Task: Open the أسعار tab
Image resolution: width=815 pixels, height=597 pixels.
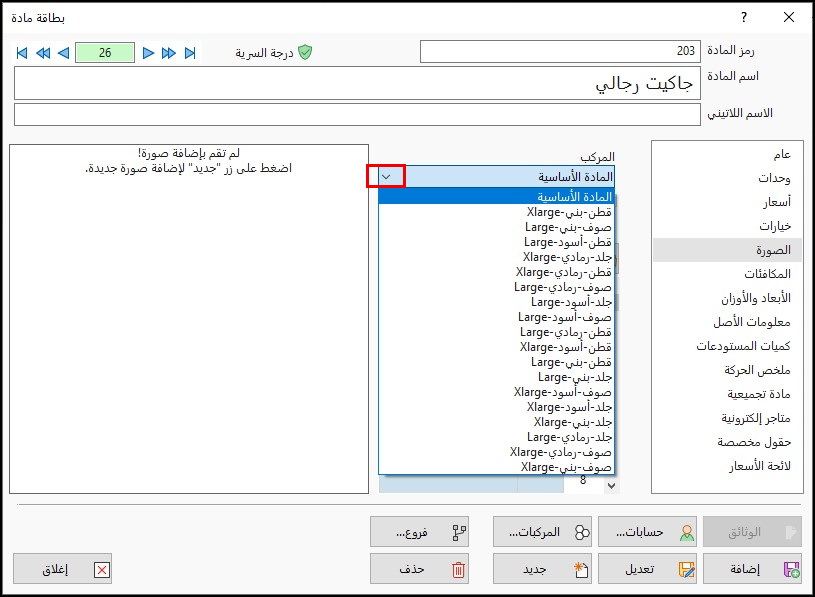Action: pyautogui.click(x=727, y=202)
